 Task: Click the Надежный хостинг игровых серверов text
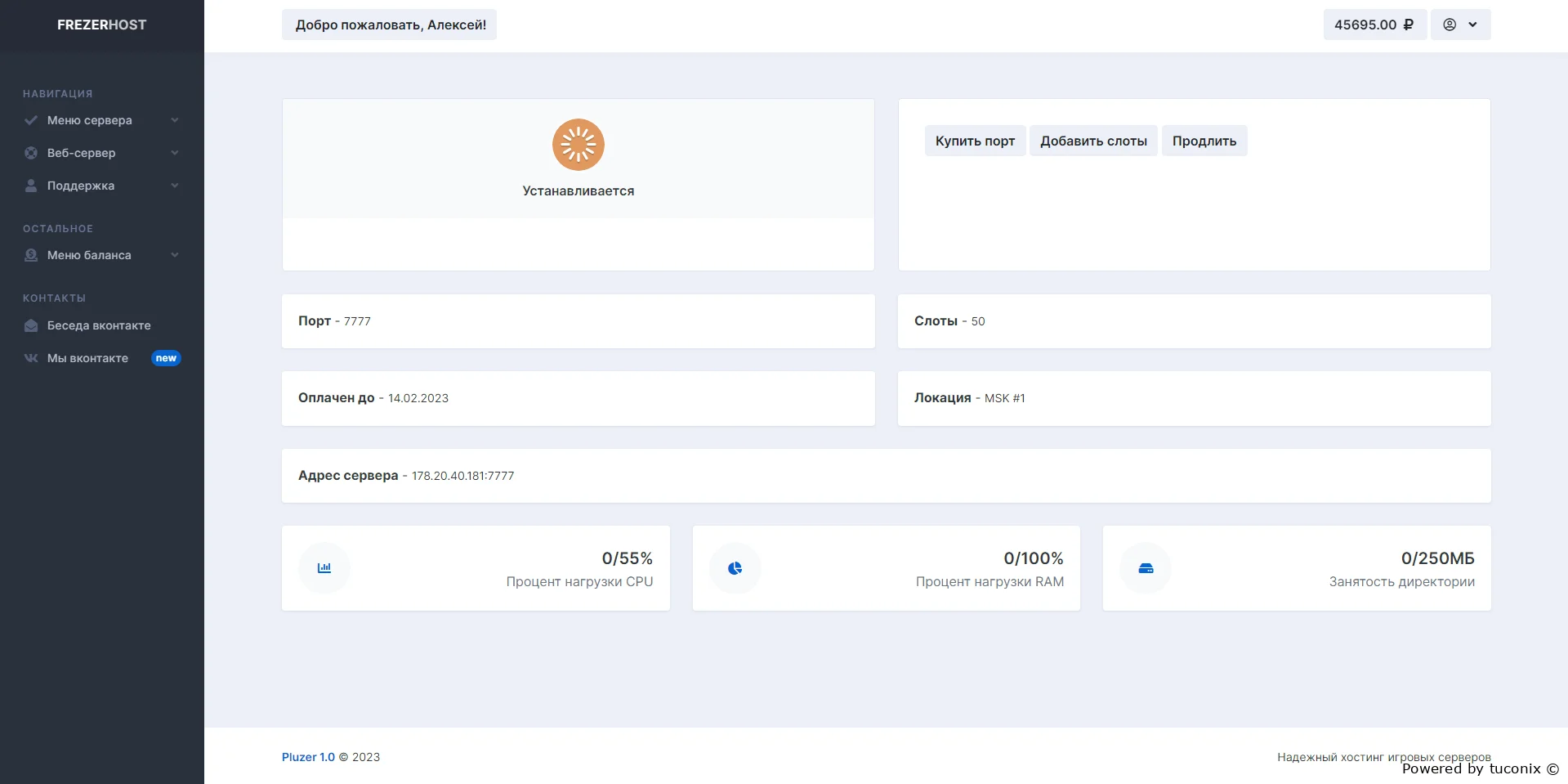pyautogui.click(x=1384, y=757)
